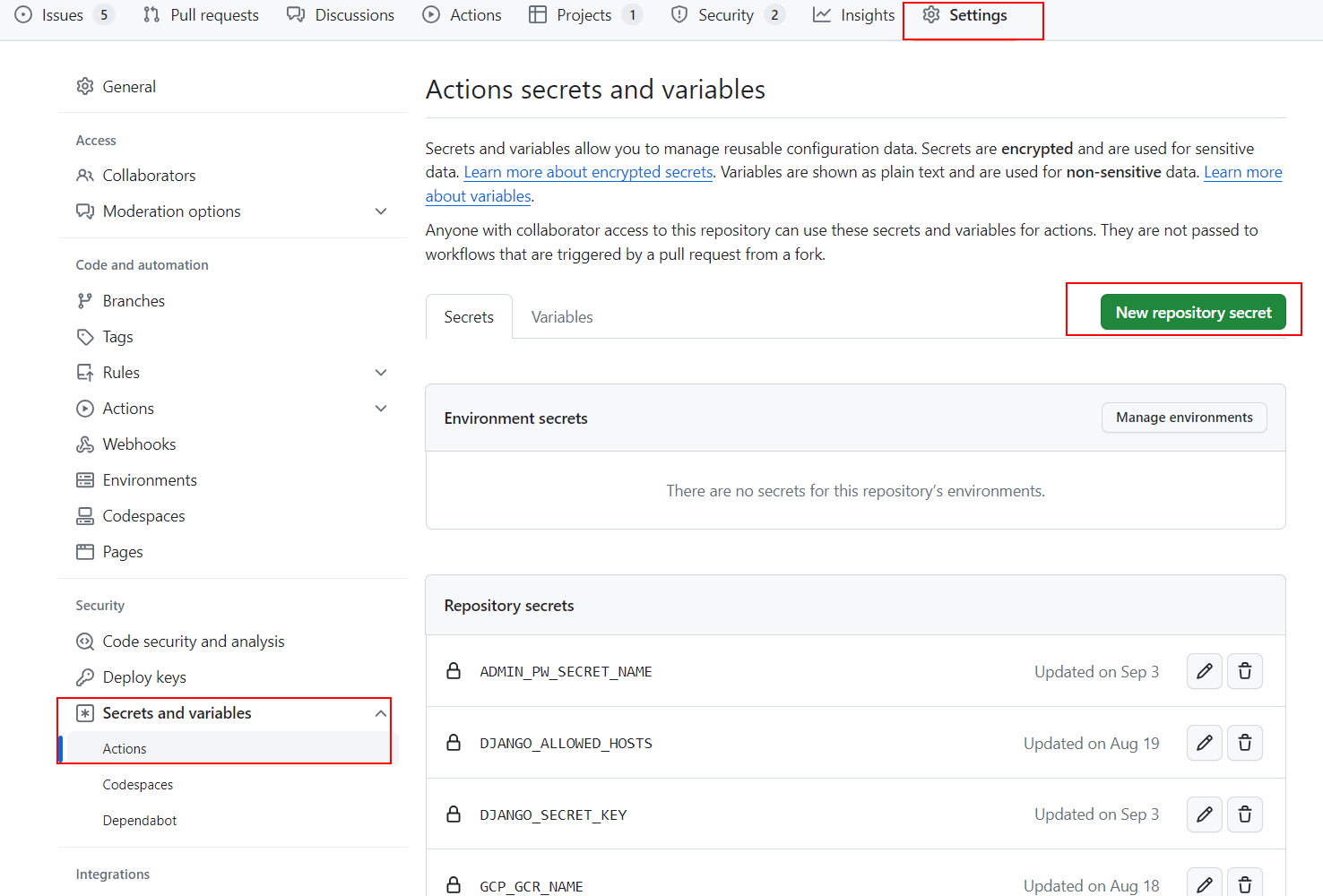
Task: Edit ADMIN_PW_SECRET_NAME secret pencil icon
Action: coord(1205,671)
